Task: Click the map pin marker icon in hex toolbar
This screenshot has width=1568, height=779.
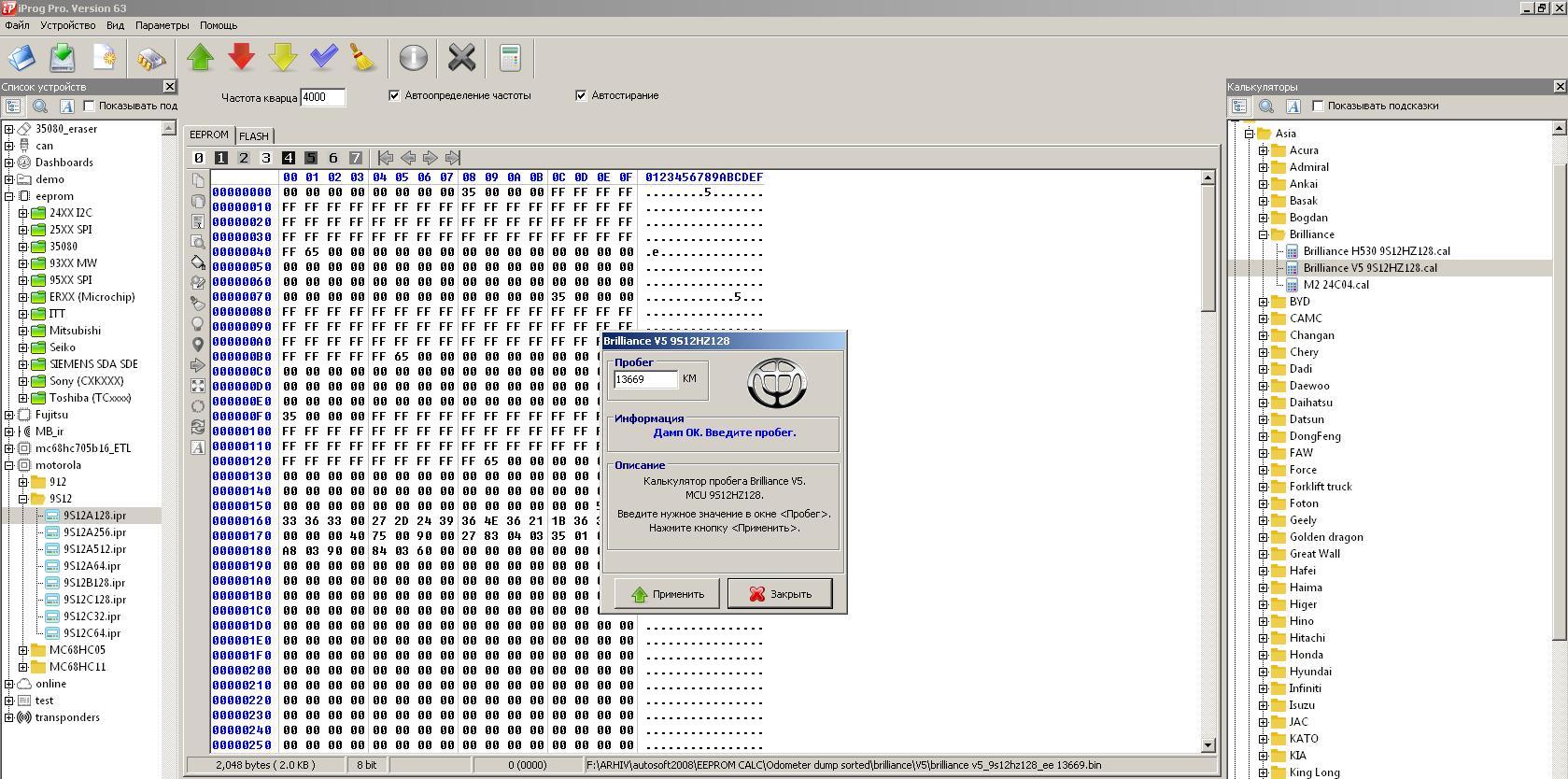Action: pyautogui.click(x=198, y=345)
